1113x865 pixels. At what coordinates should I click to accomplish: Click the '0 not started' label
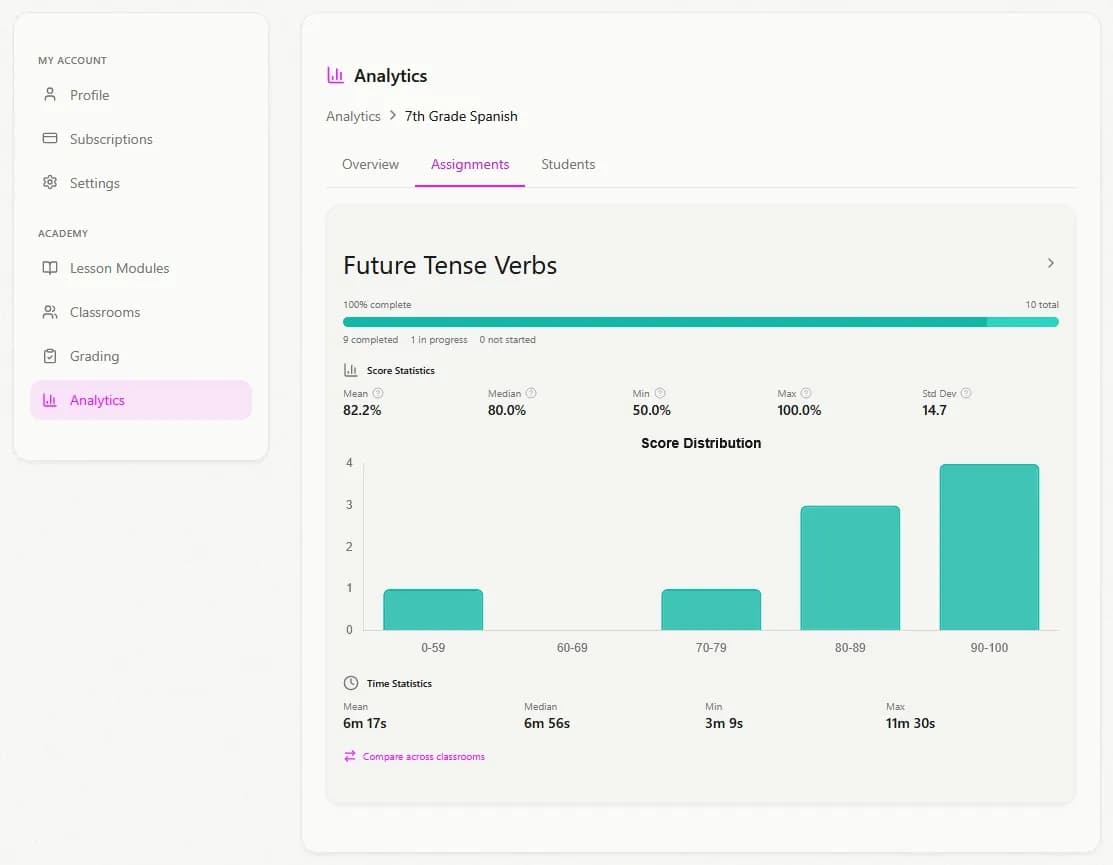pos(508,340)
